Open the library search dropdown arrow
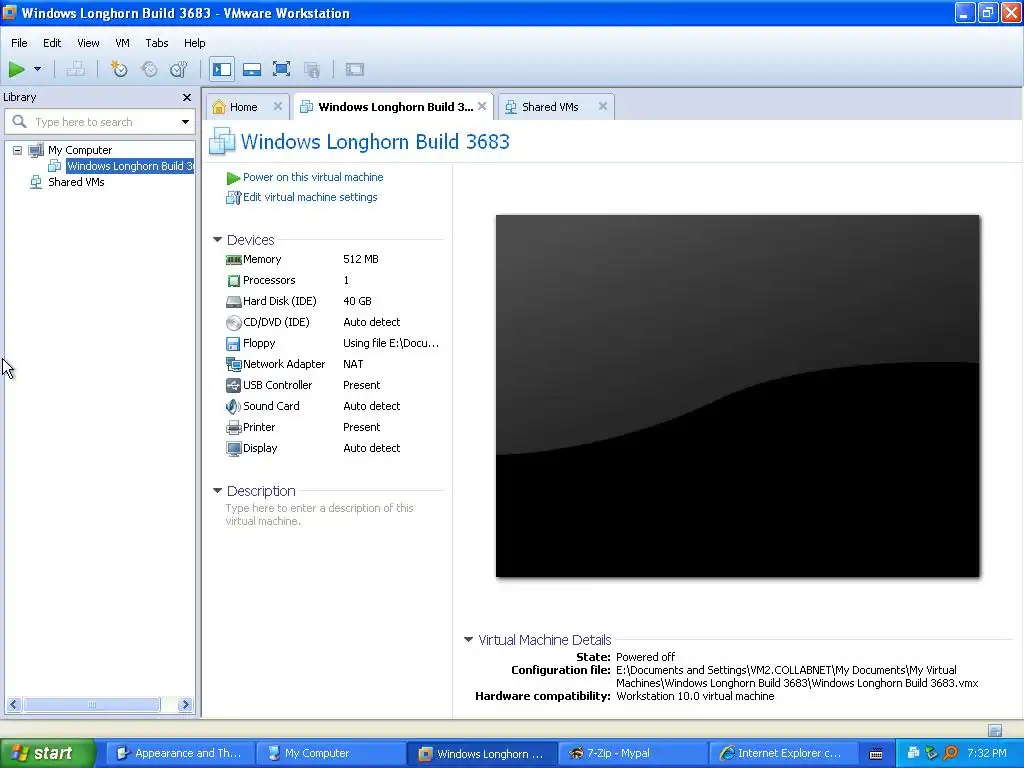Viewport: 1024px width, 768px height. (185, 122)
